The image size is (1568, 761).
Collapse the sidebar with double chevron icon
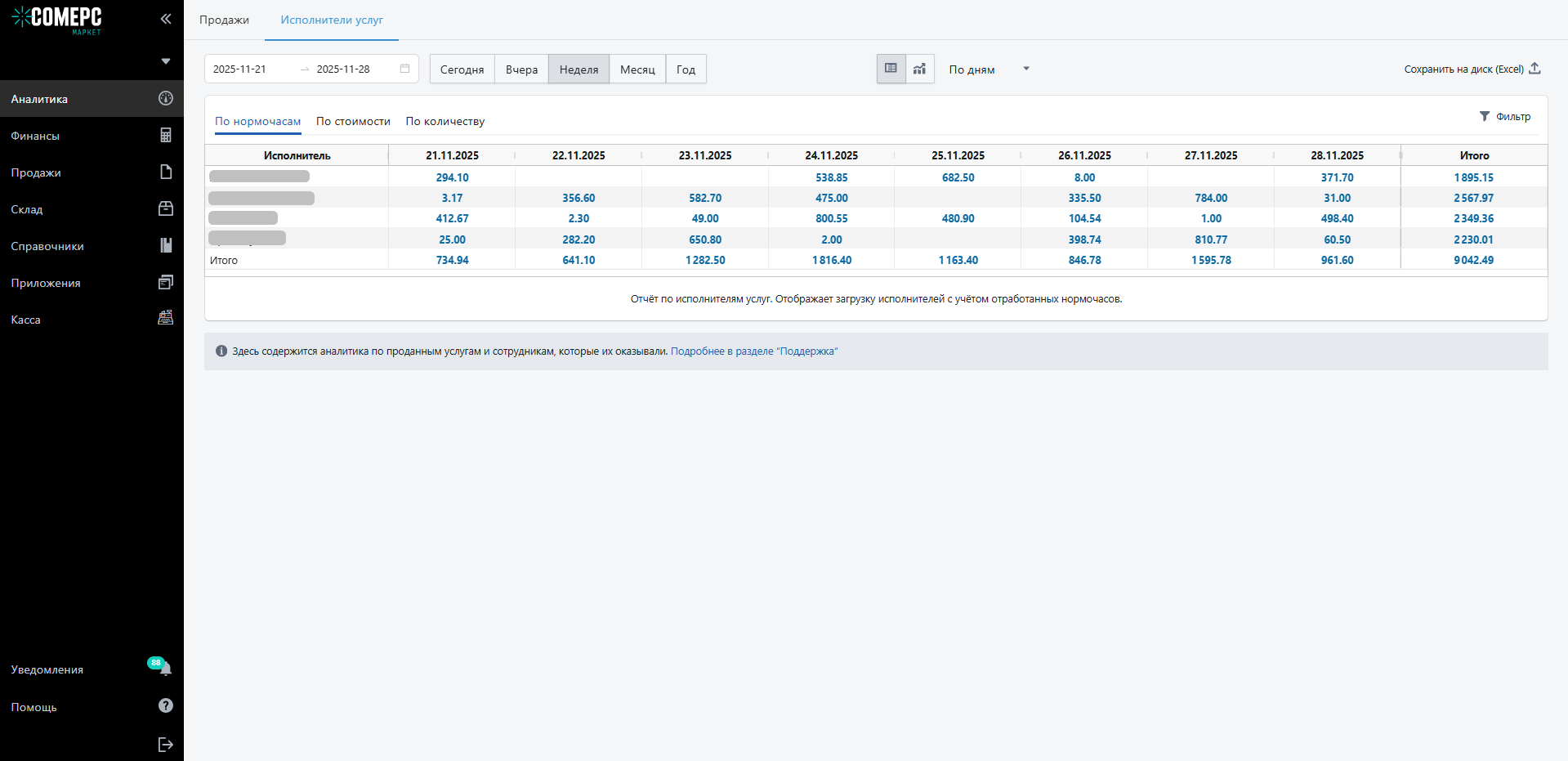pyautogui.click(x=166, y=19)
